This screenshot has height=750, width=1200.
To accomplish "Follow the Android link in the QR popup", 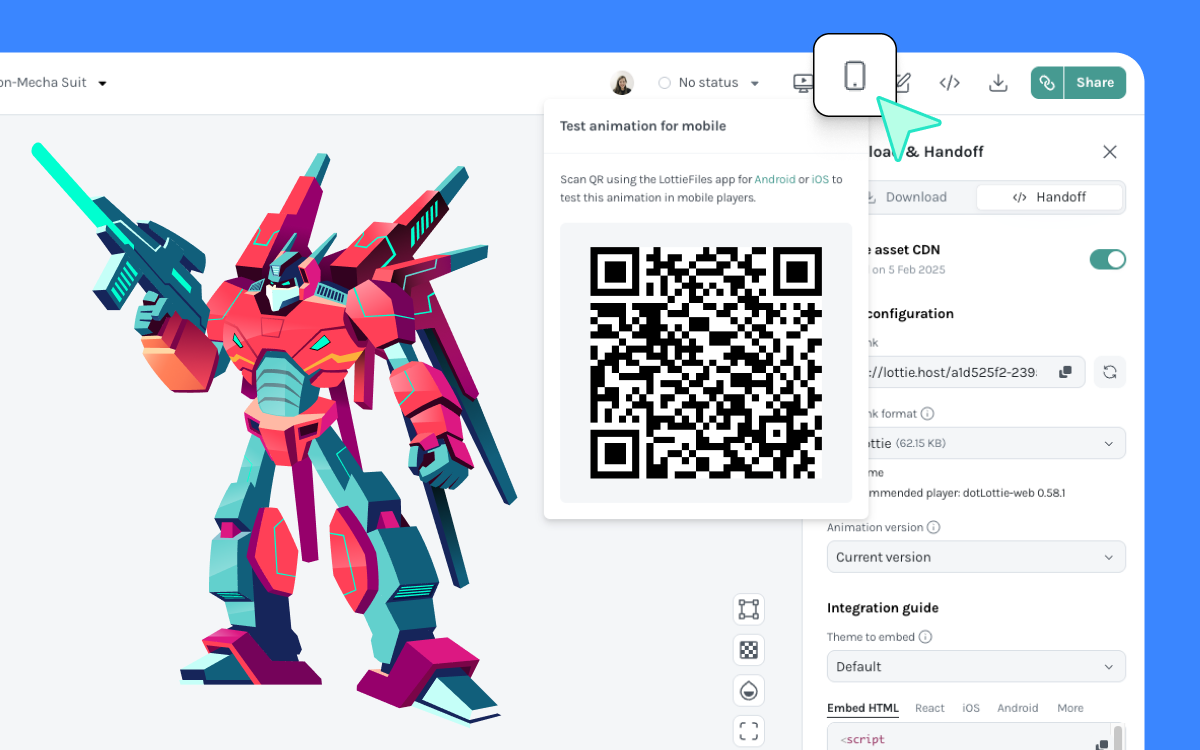I will (x=775, y=180).
